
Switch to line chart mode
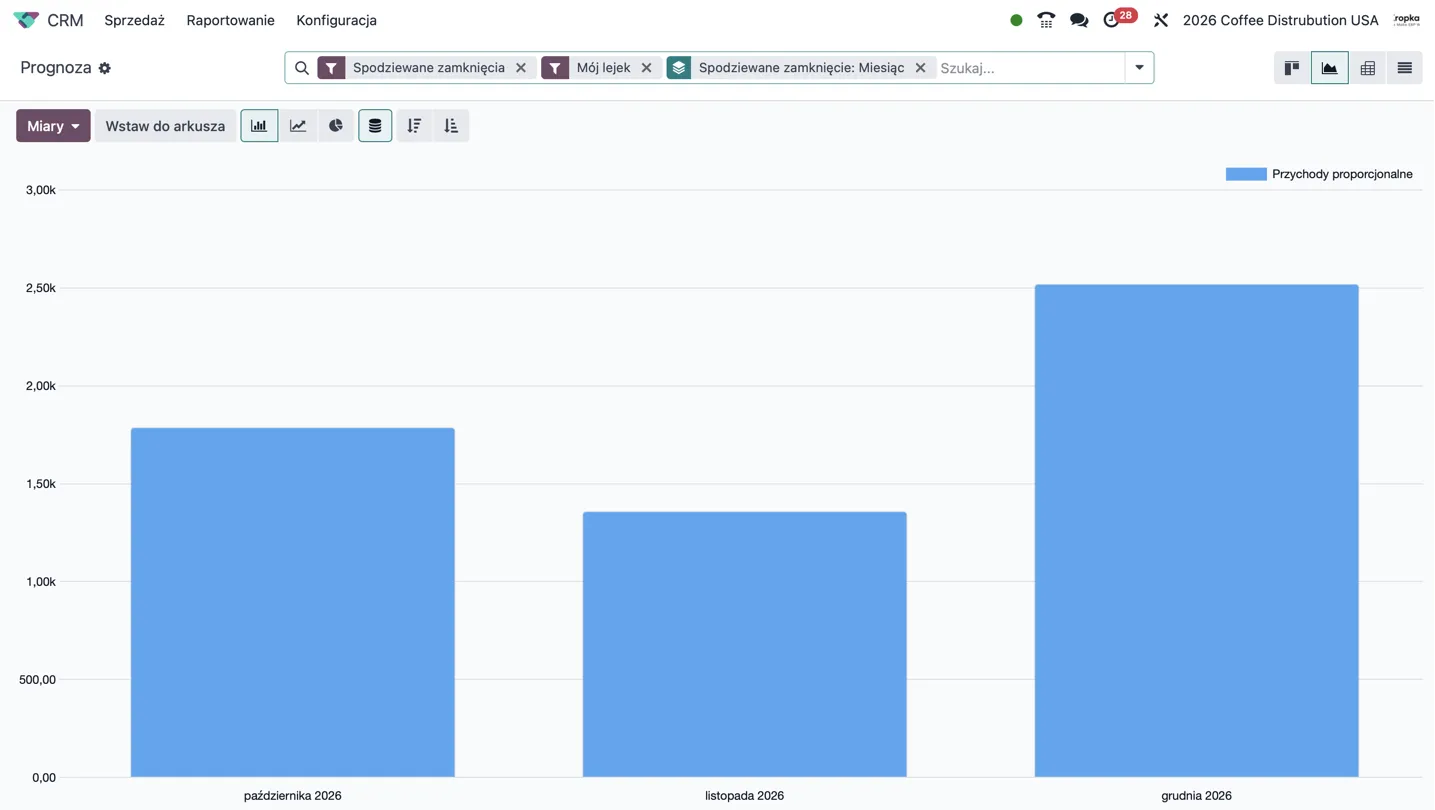pyautogui.click(x=298, y=126)
